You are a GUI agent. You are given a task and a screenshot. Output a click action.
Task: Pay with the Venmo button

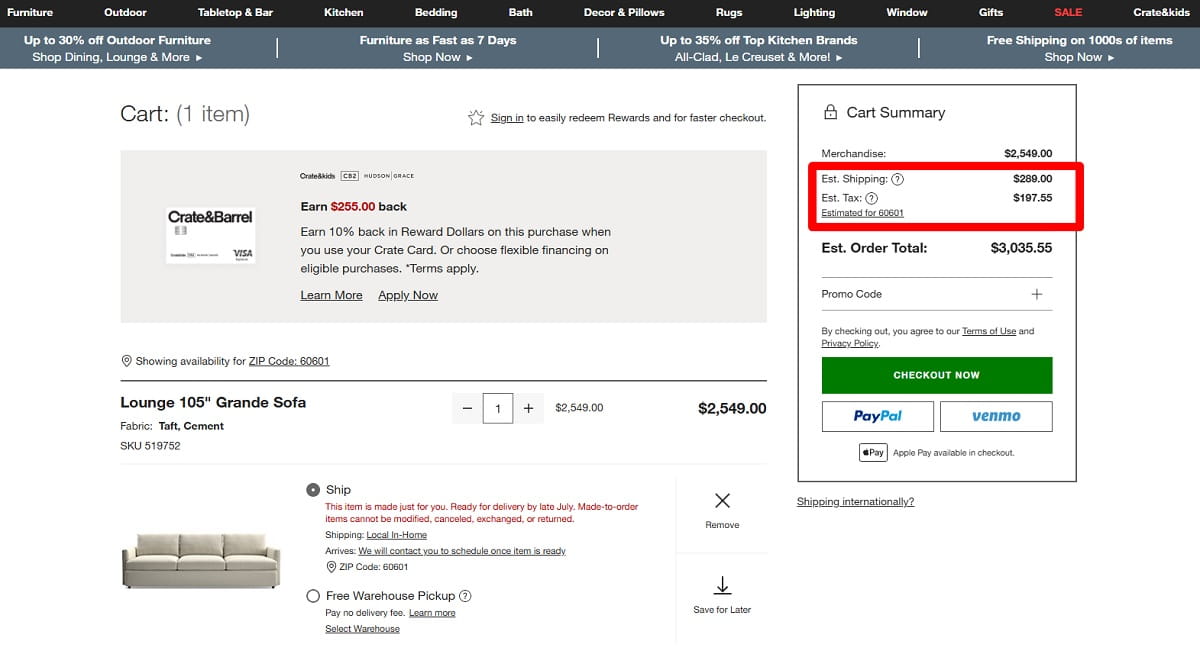coord(996,416)
